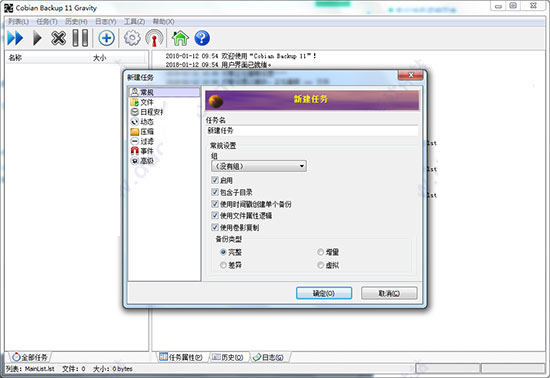Open the 工具(Z) menu
Viewport: 550px width, 378px height.
click(134, 22)
